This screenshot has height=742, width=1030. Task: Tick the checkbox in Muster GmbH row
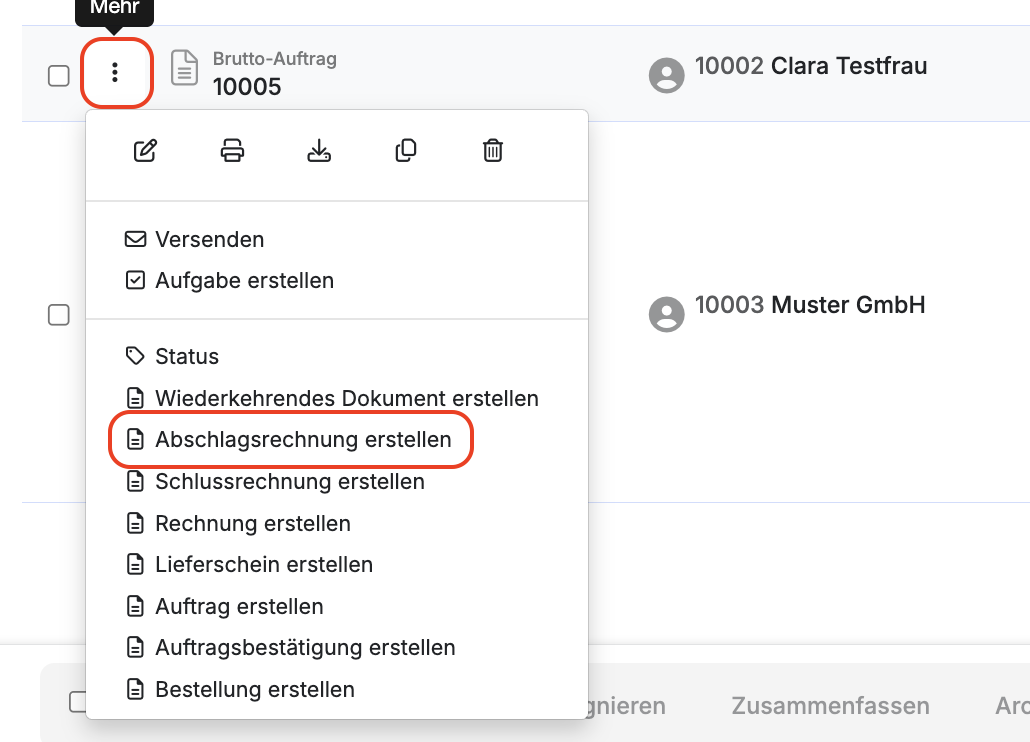(59, 315)
